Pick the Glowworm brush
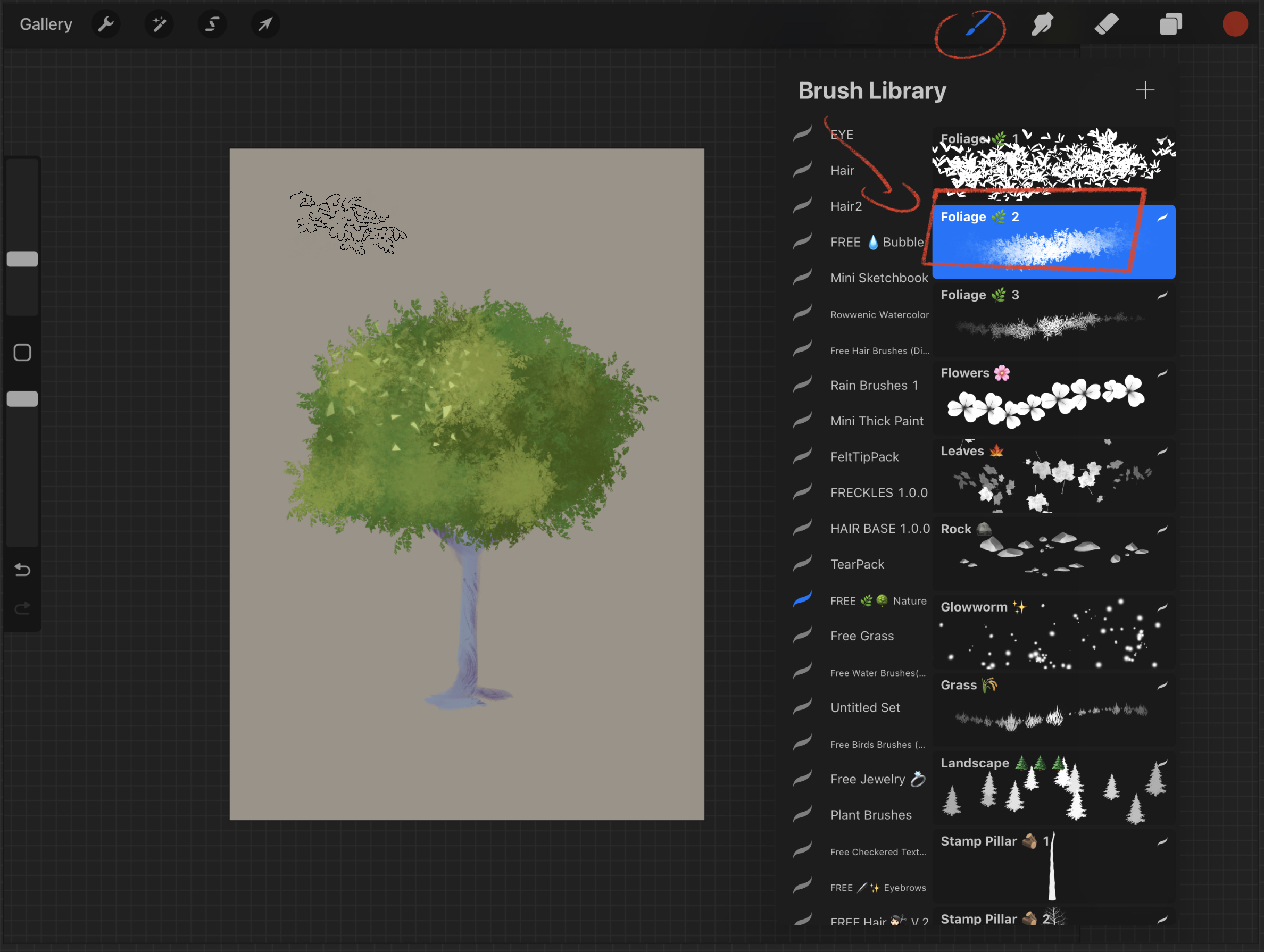 click(1053, 632)
